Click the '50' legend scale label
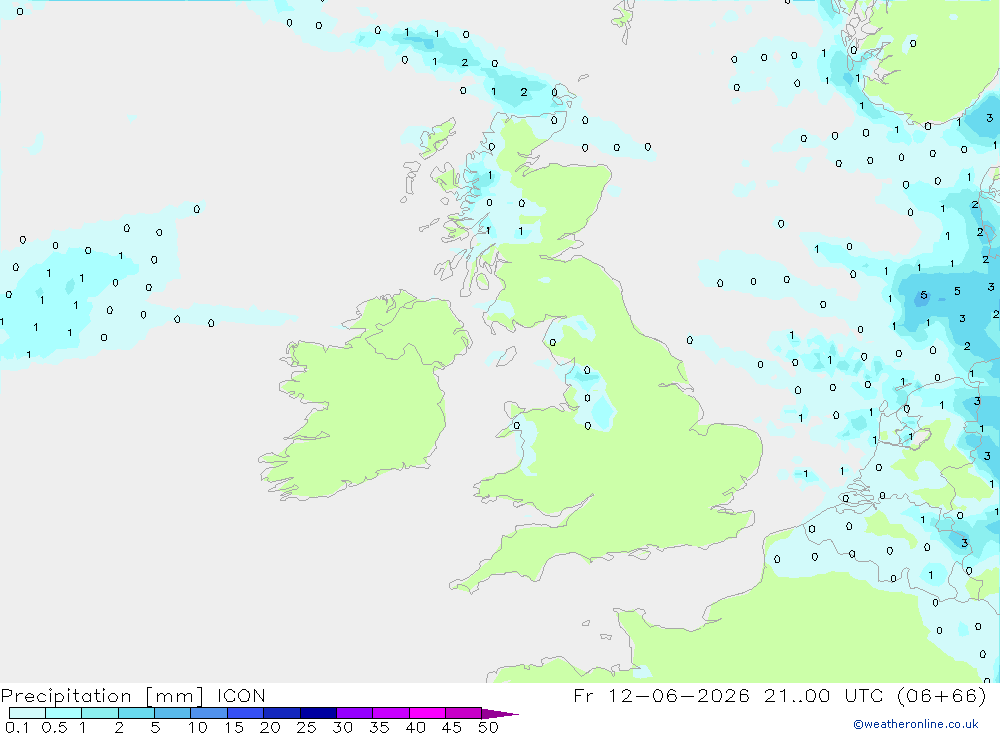 488,727
